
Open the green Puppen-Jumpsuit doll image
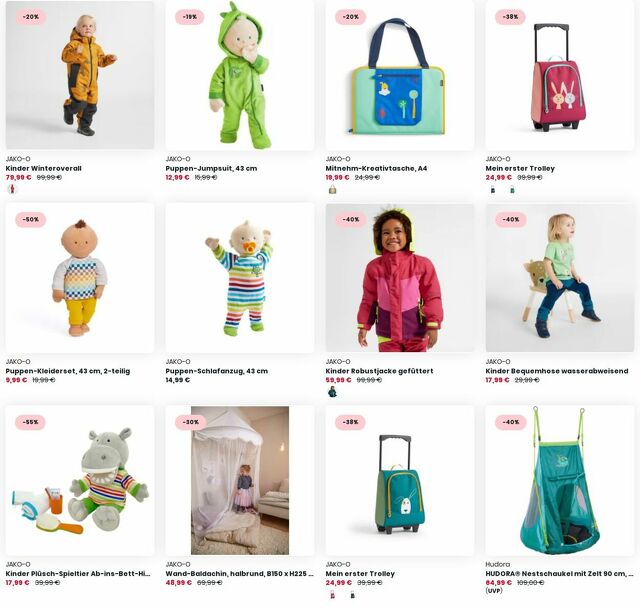coord(240,75)
